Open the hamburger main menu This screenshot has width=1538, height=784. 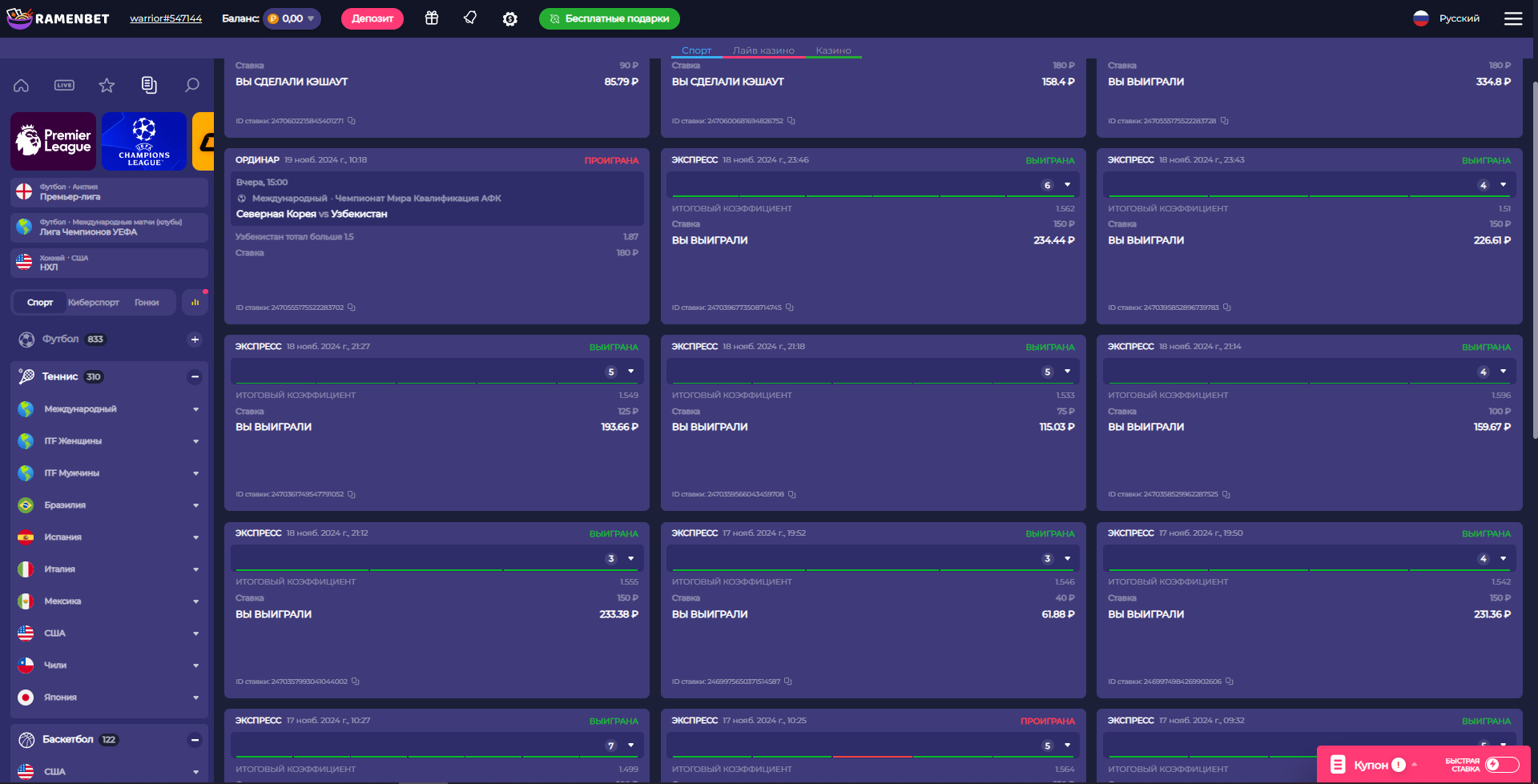click(x=1513, y=18)
